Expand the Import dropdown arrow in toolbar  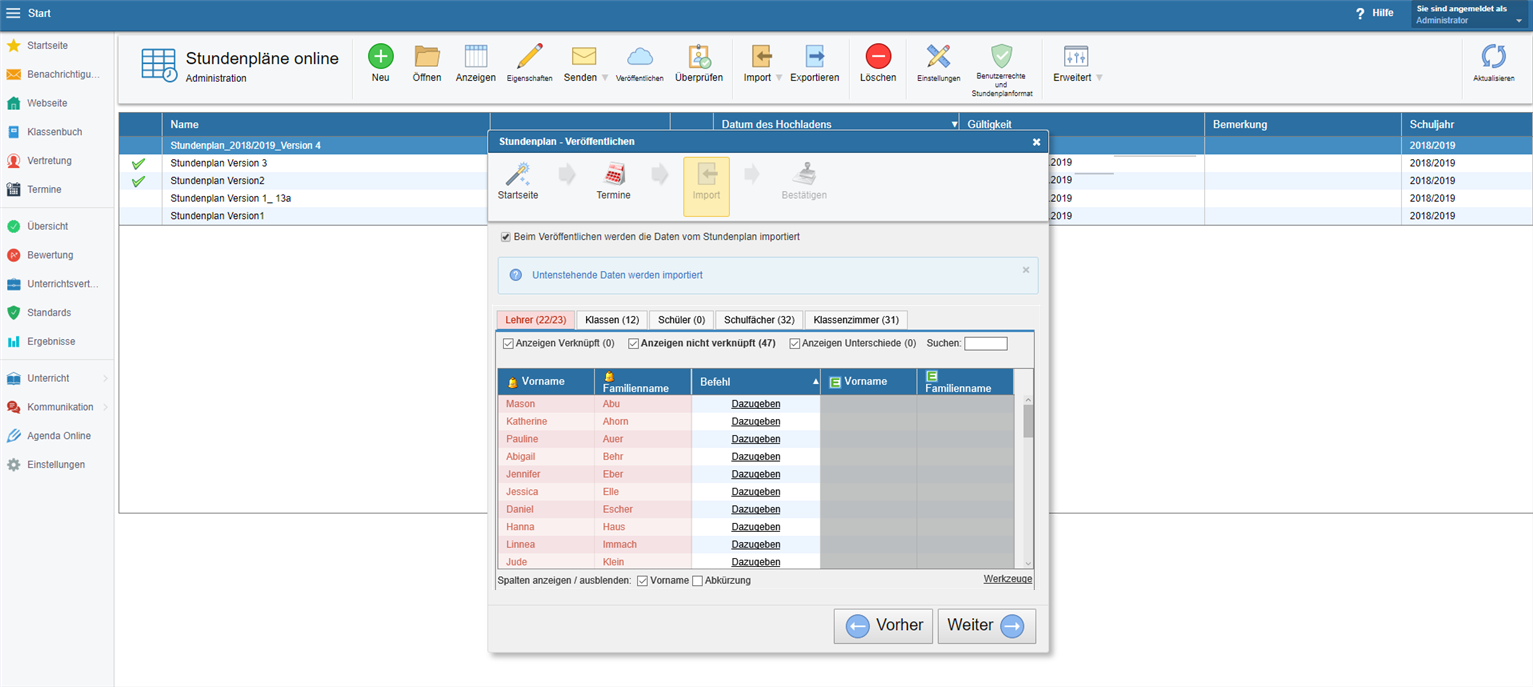coord(779,78)
